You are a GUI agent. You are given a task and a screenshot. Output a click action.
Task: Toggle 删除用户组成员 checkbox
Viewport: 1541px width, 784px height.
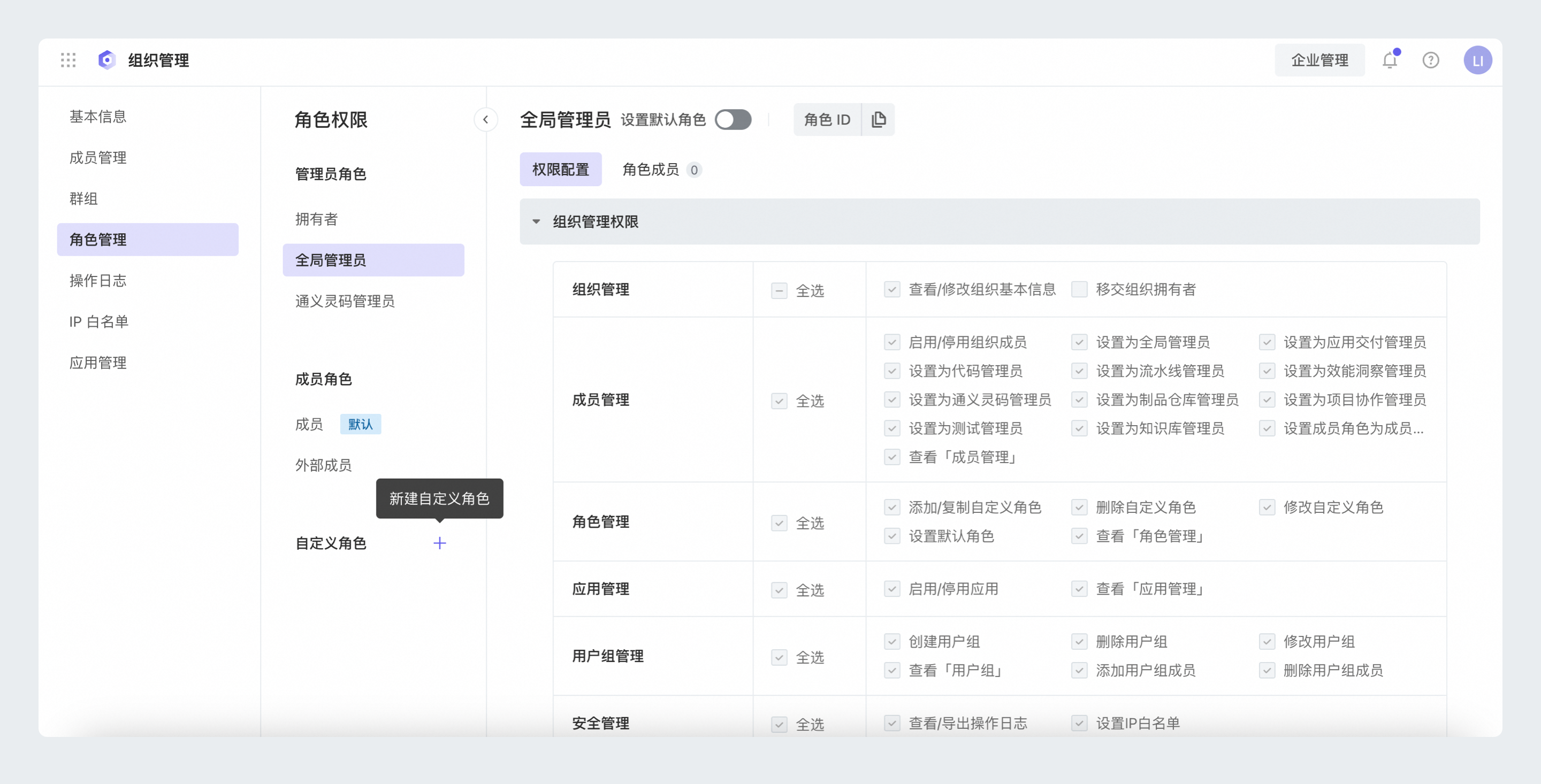[1267, 671]
